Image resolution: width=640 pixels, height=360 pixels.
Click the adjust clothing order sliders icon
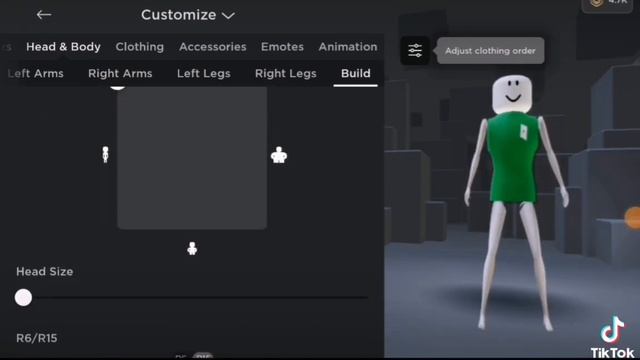415,51
